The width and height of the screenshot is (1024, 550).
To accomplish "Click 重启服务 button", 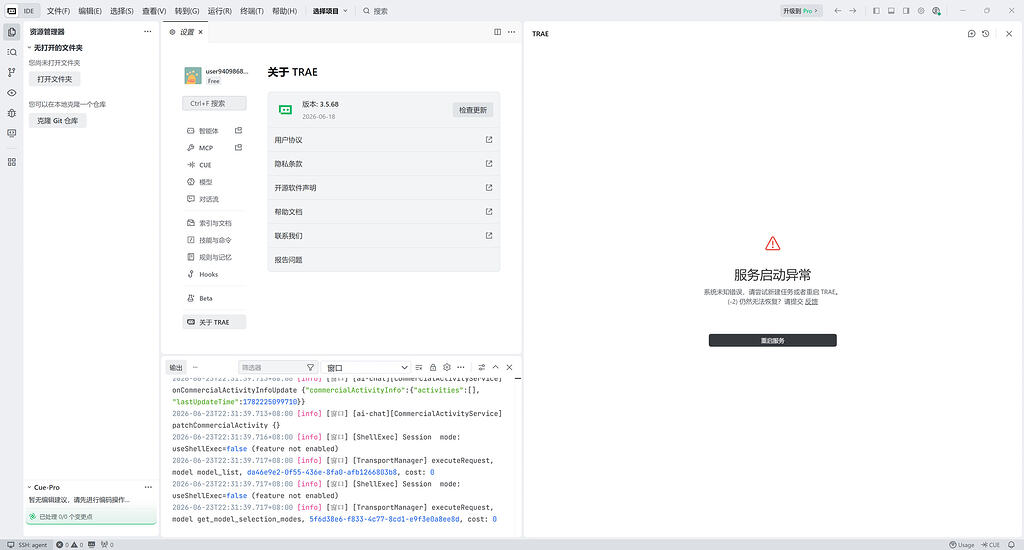I will point(773,340).
